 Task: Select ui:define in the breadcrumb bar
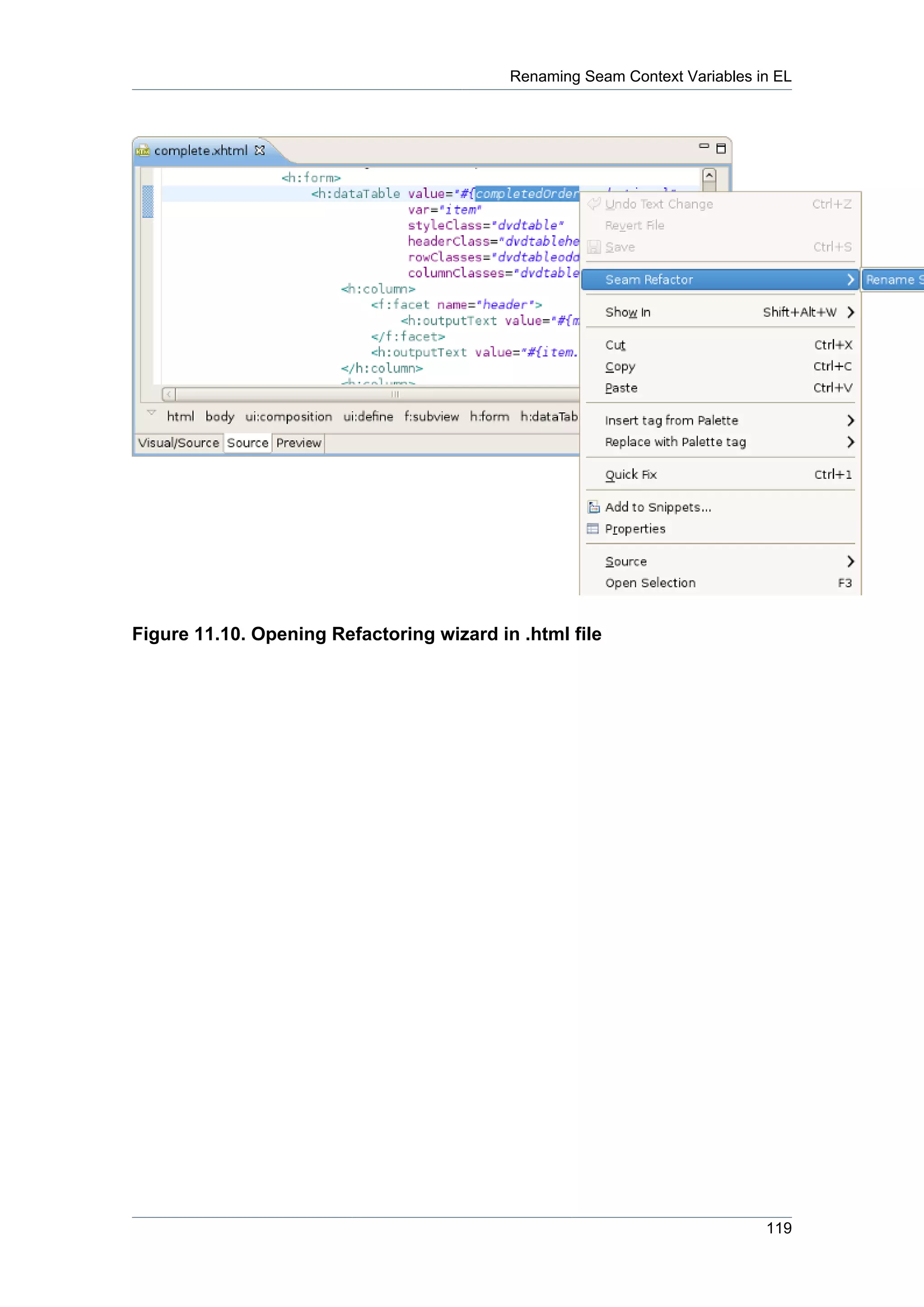pos(368,416)
